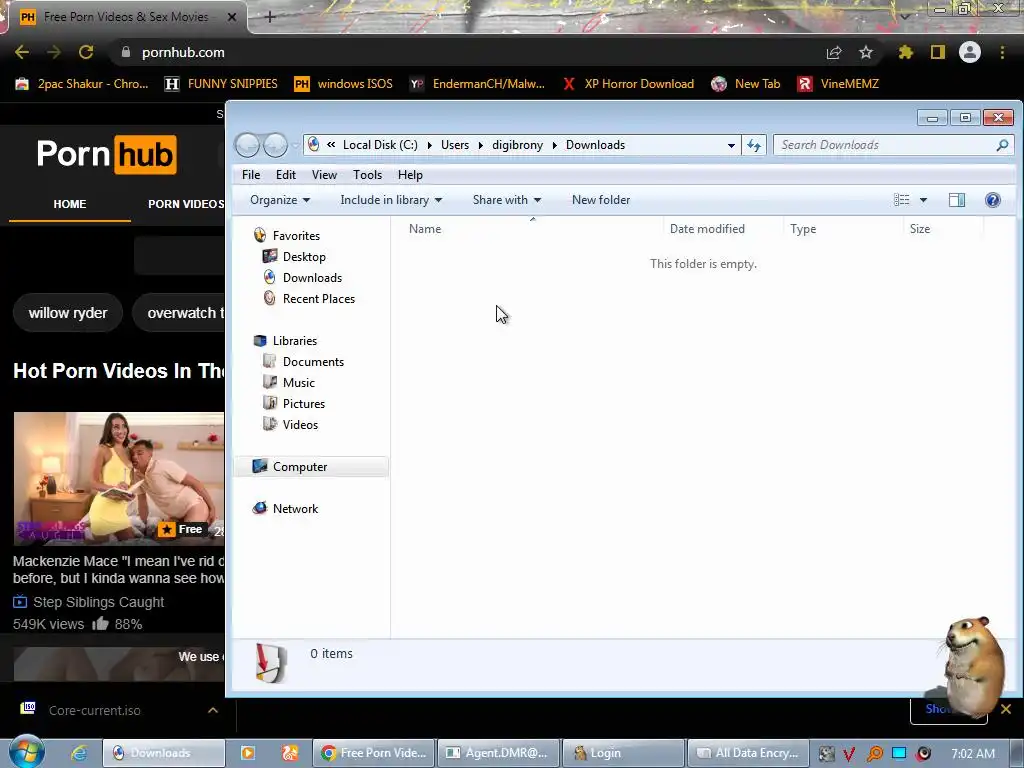Viewport: 1024px width, 768px height.
Task: Open the address bar history dropdown arrow
Action: 731,145
